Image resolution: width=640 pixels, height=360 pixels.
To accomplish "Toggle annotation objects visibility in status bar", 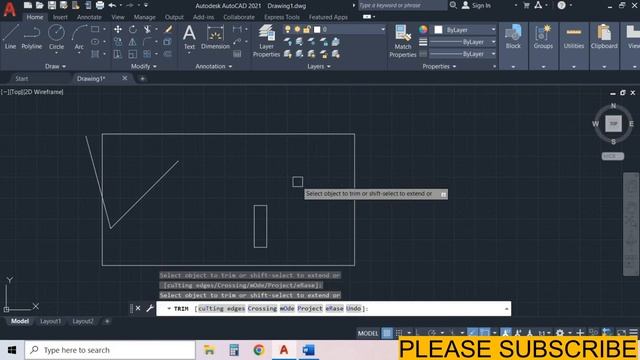I will 506,333.
